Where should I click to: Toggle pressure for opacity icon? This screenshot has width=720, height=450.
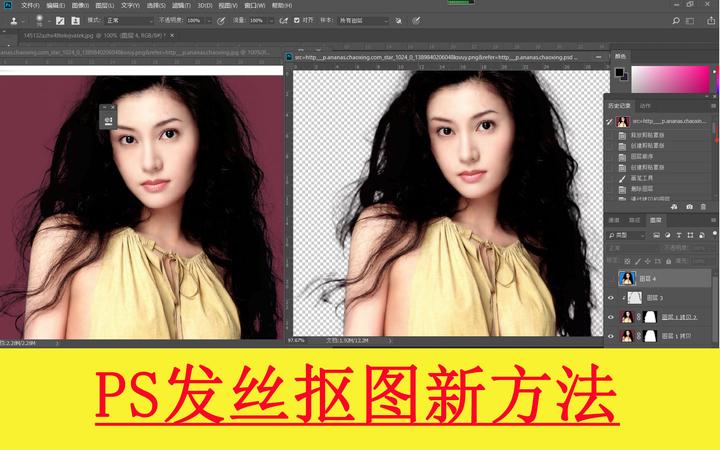(221, 21)
